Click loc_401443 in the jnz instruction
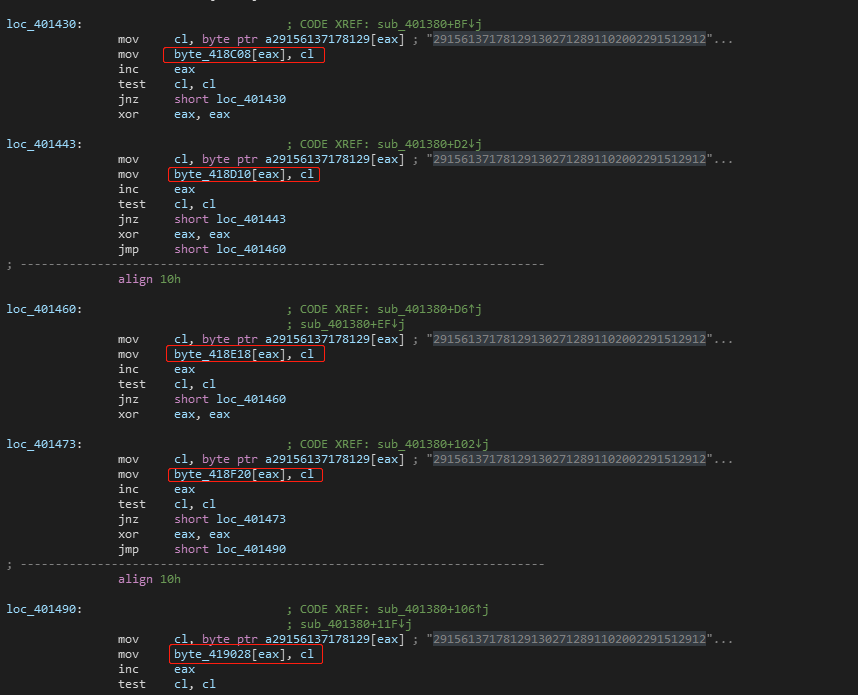The image size is (858, 695). [251, 219]
